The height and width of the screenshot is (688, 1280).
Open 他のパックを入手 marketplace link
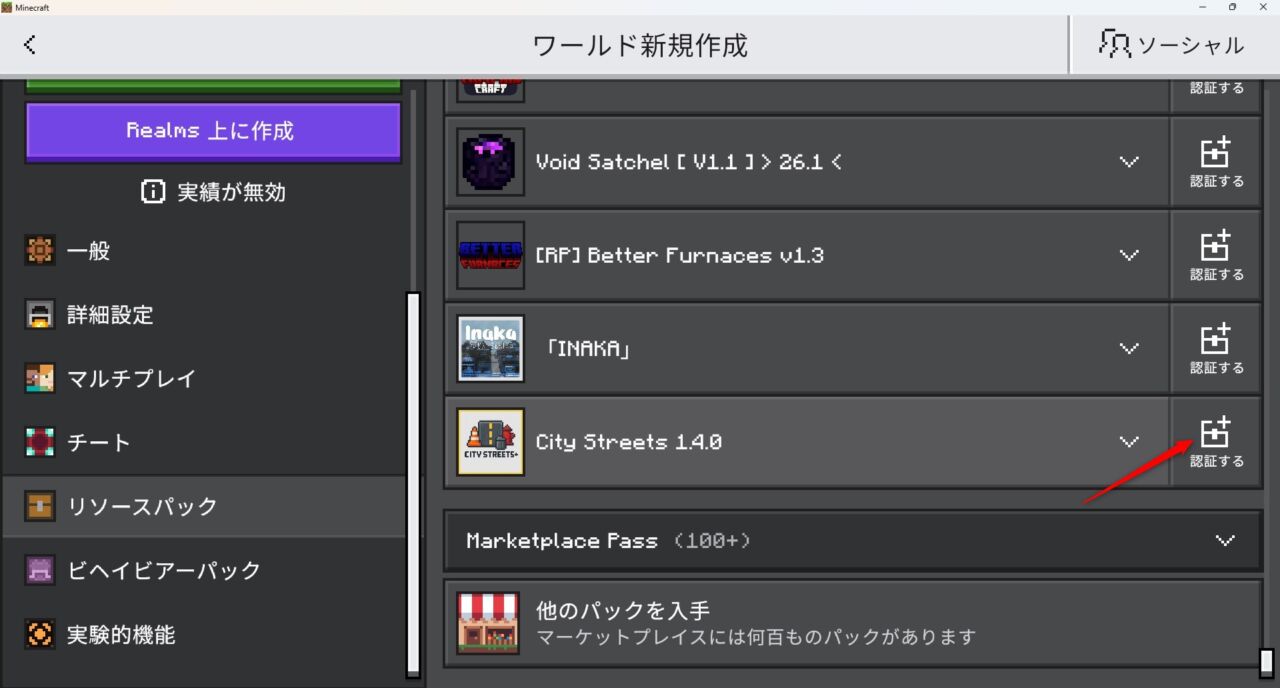853,623
